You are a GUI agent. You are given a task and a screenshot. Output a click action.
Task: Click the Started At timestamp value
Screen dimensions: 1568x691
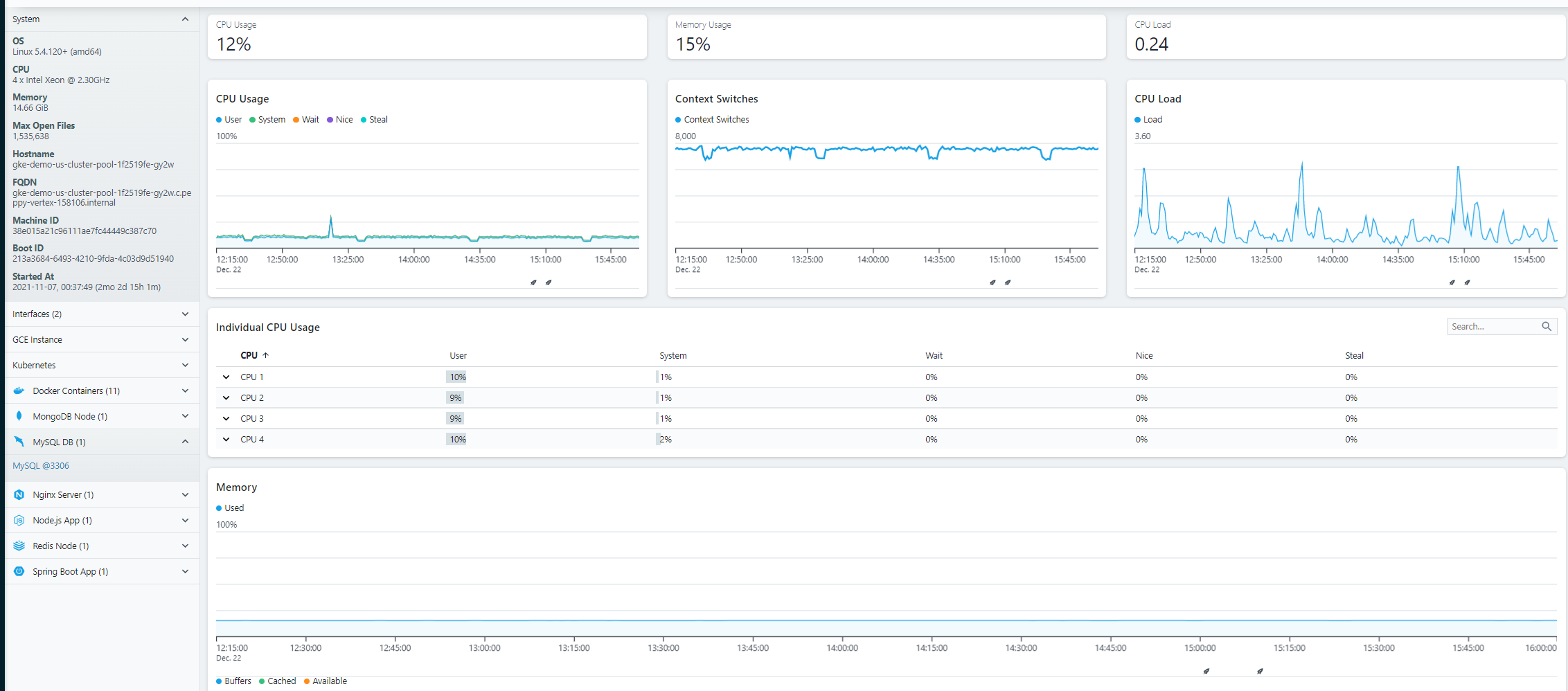(x=87, y=287)
